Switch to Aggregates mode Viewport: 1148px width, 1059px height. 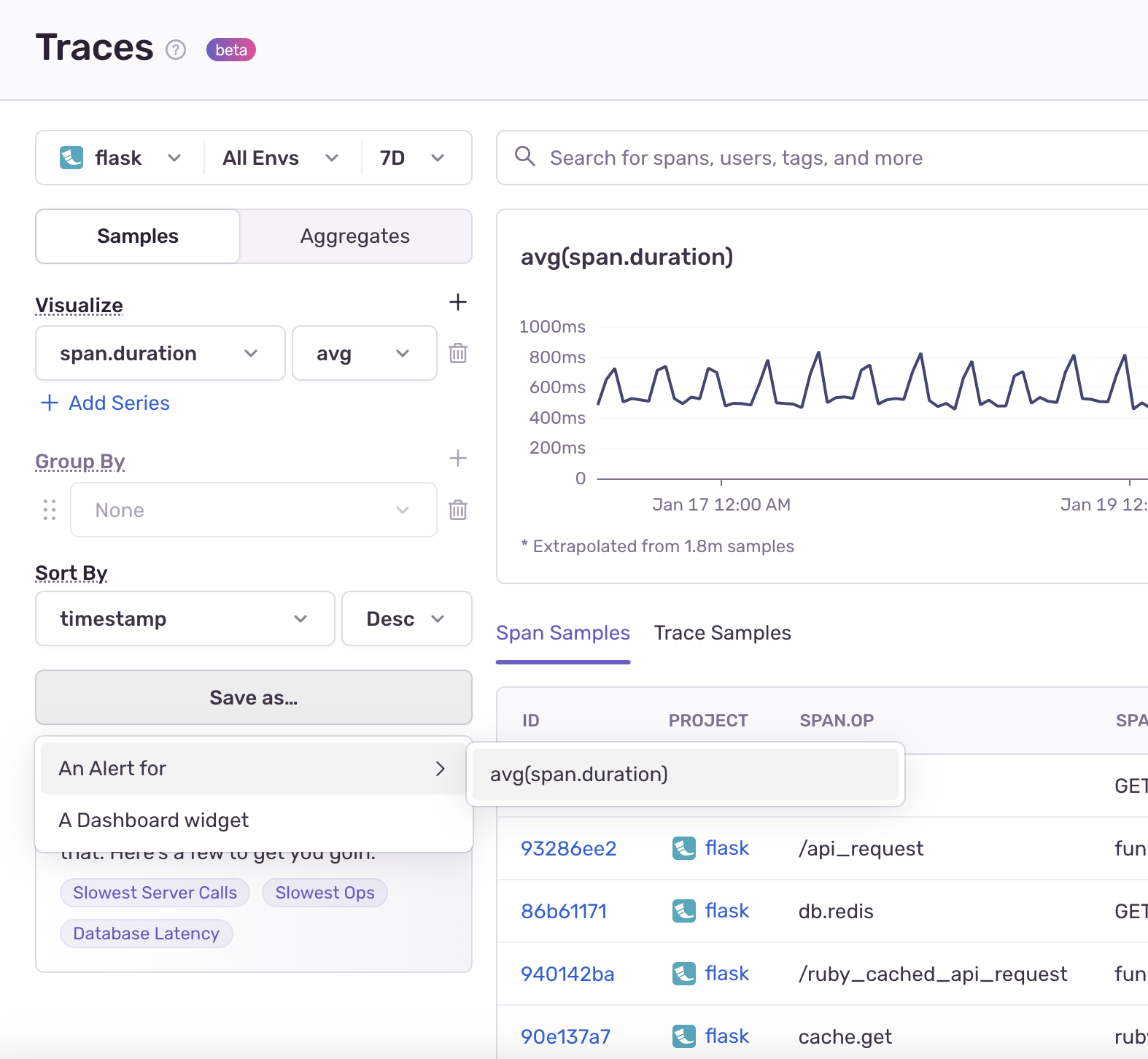tap(355, 236)
